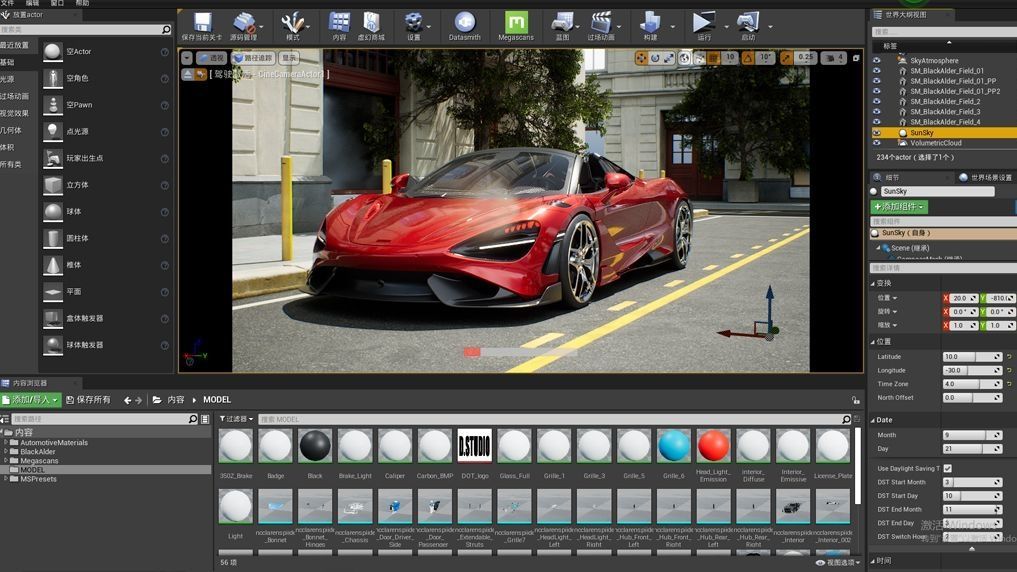Click the Latitude value input field

[x=967, y=357]
